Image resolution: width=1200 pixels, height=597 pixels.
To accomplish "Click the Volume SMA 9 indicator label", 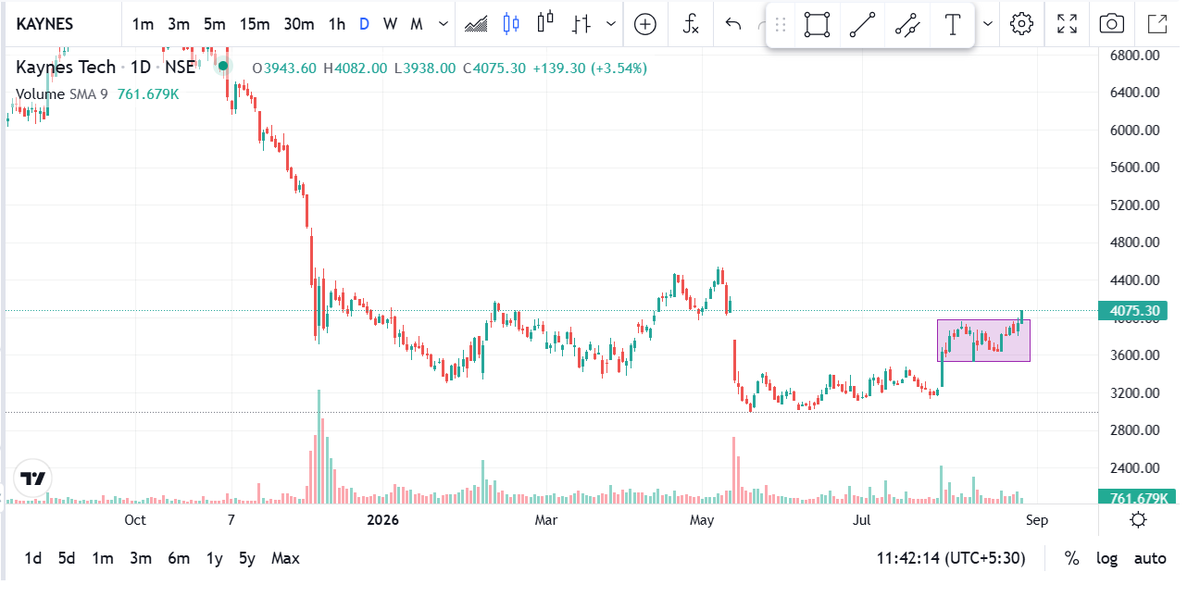I will coord(61,94).
